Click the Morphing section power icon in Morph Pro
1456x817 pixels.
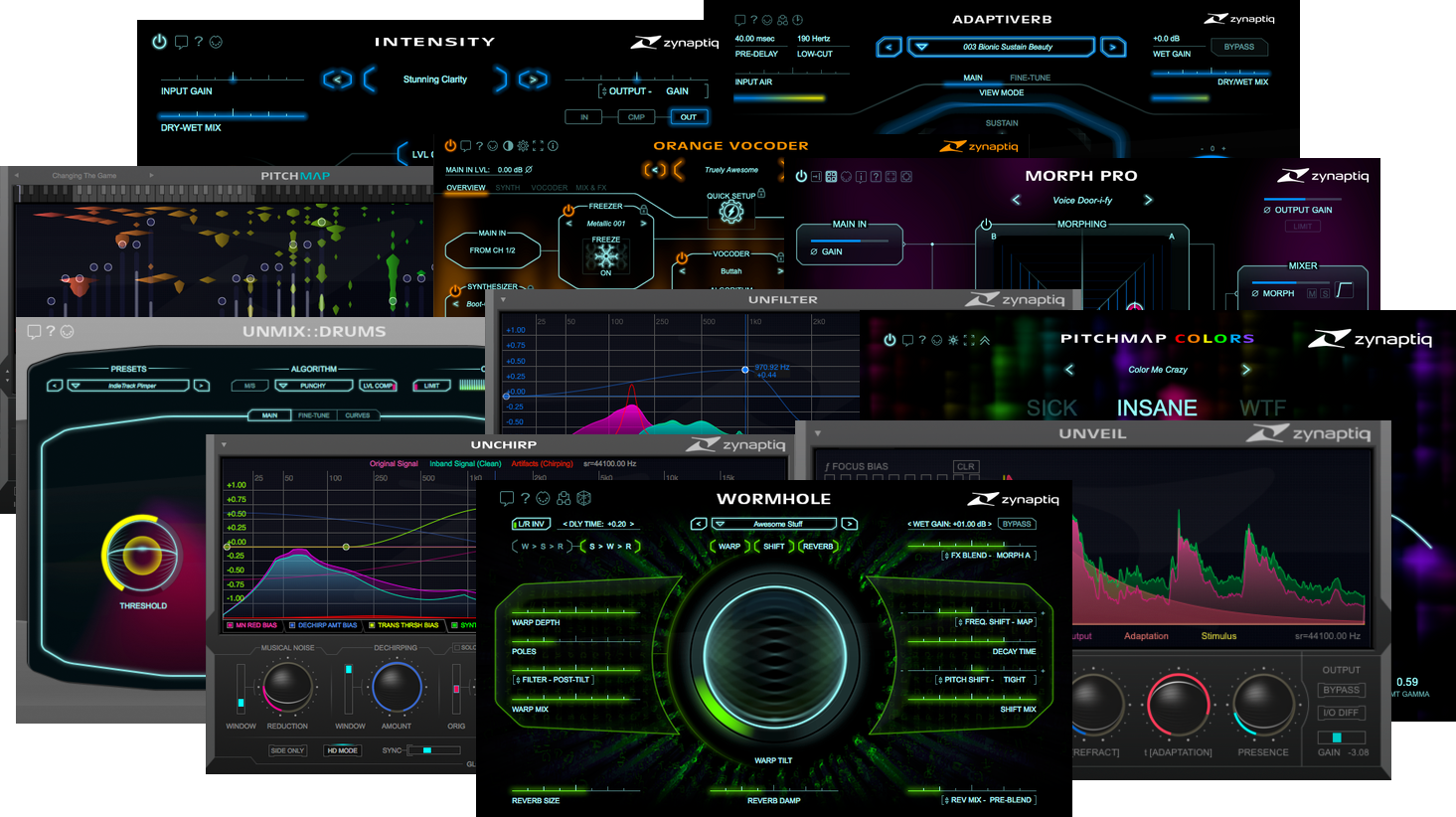click(986, 225)
